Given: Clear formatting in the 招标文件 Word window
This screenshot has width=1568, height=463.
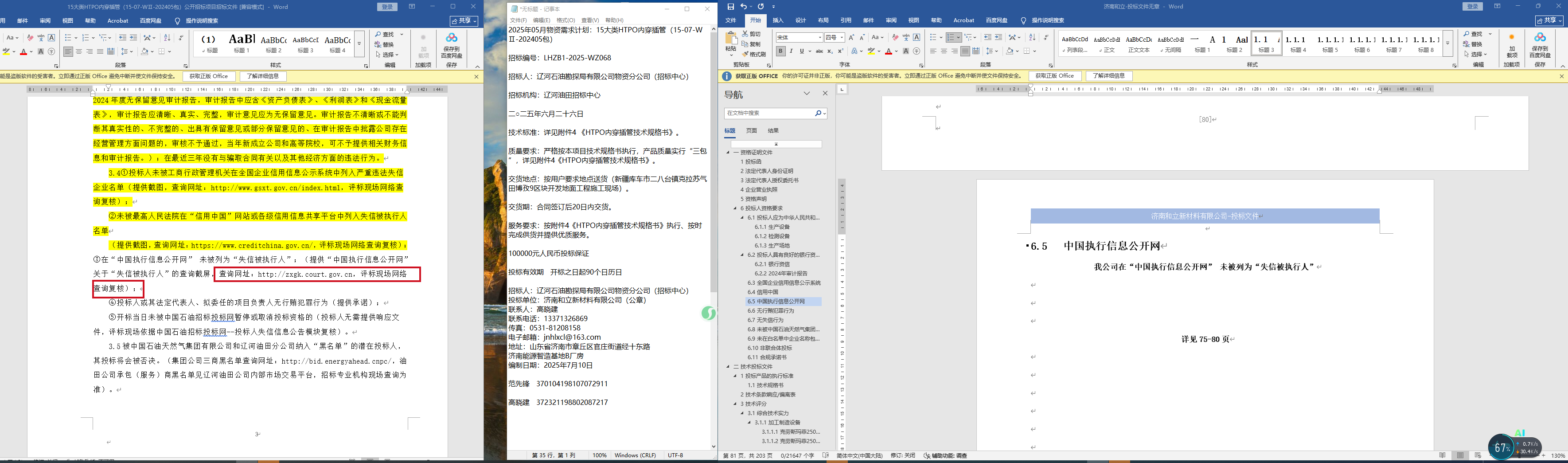Looking at the screenshot, I should (x=30, y=38).
